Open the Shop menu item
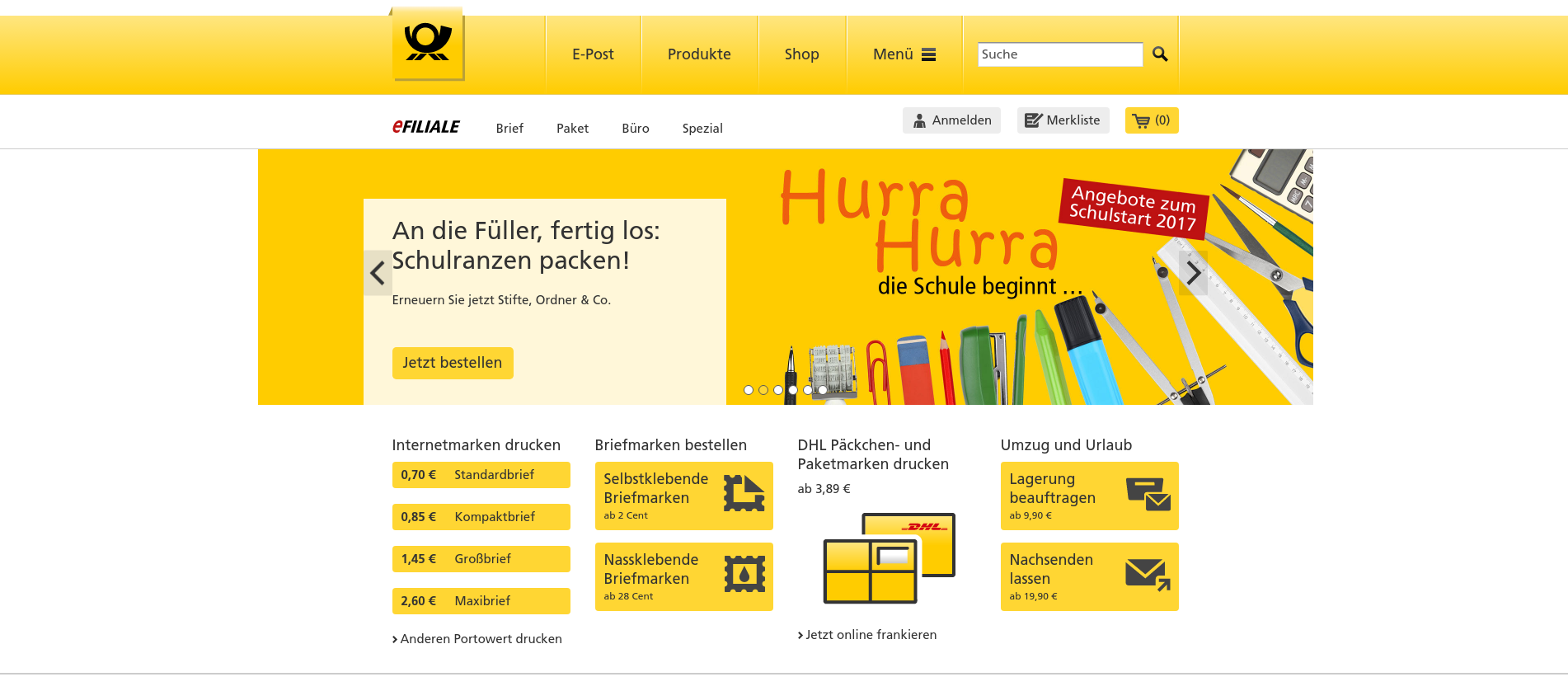Image resolution: width=1568 pixels, height=691 pixels. 802,54
